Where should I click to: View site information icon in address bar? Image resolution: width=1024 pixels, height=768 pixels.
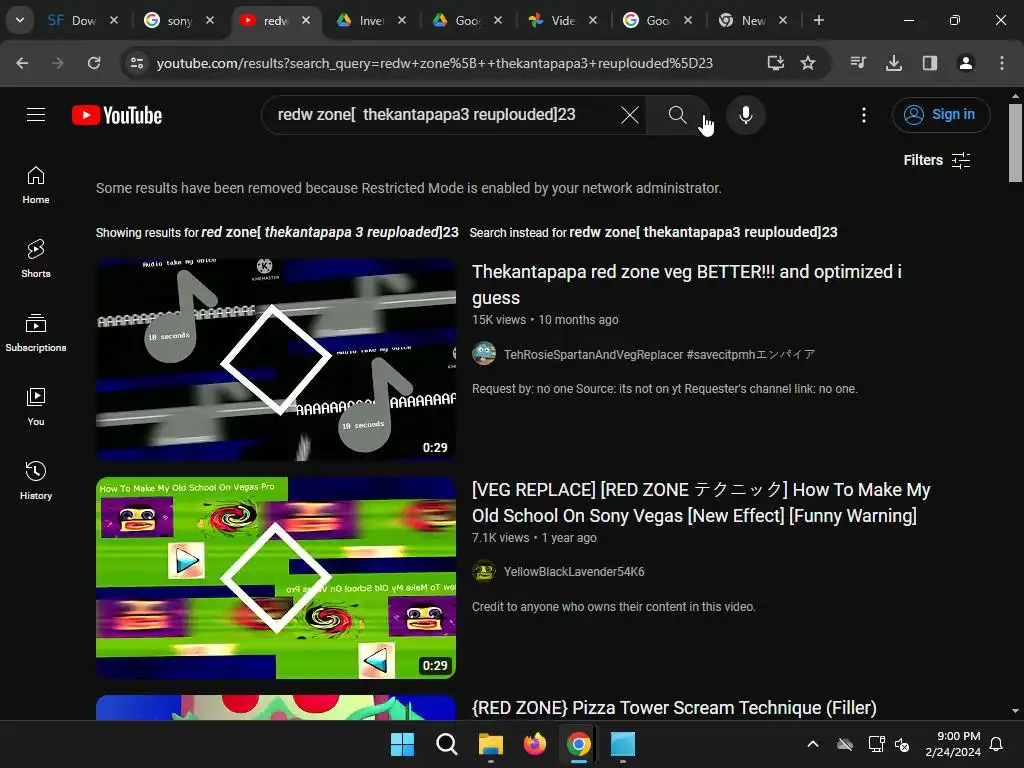click(x=137, y=63)
